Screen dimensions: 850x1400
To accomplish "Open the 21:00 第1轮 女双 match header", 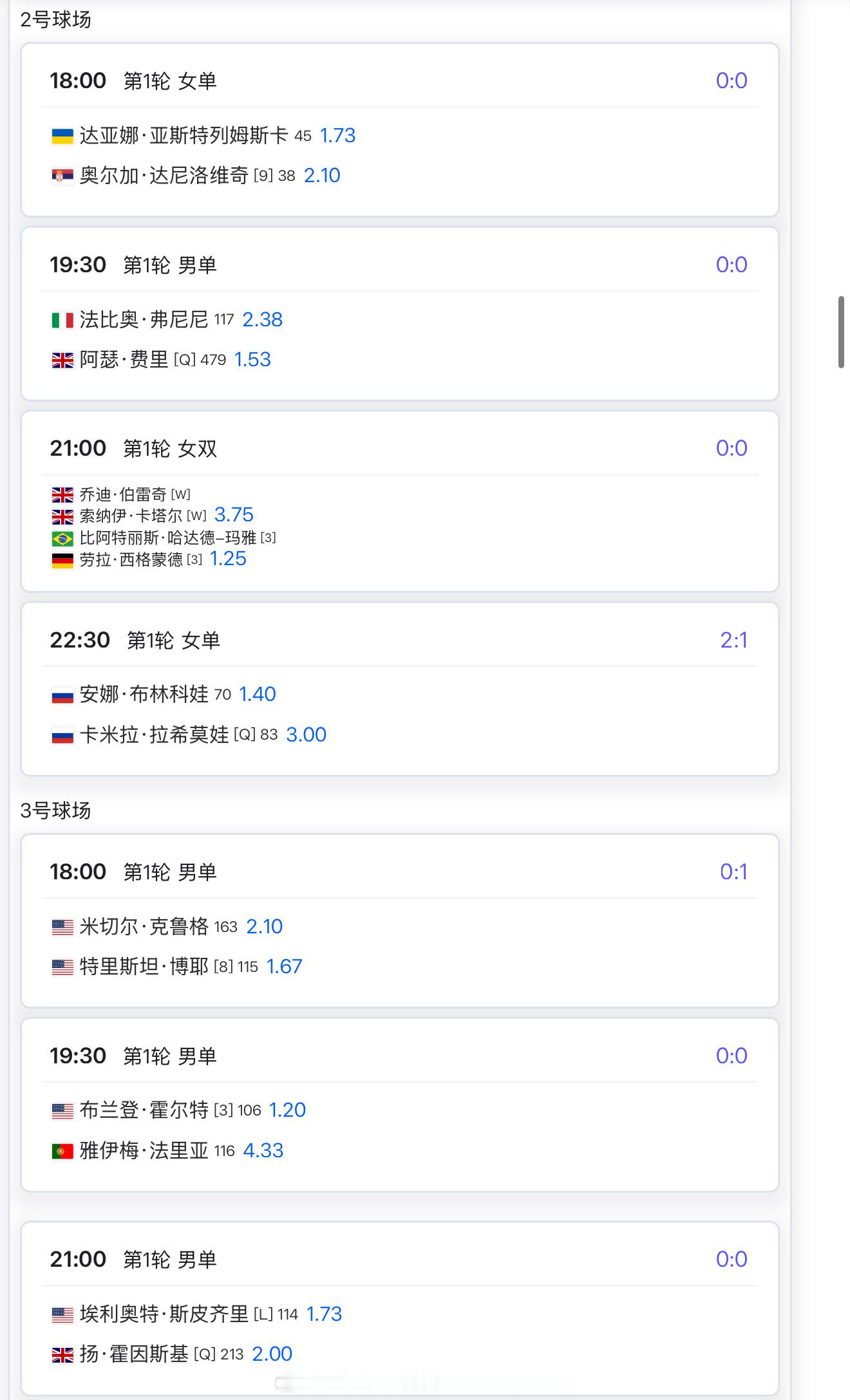I will [133, 449].
